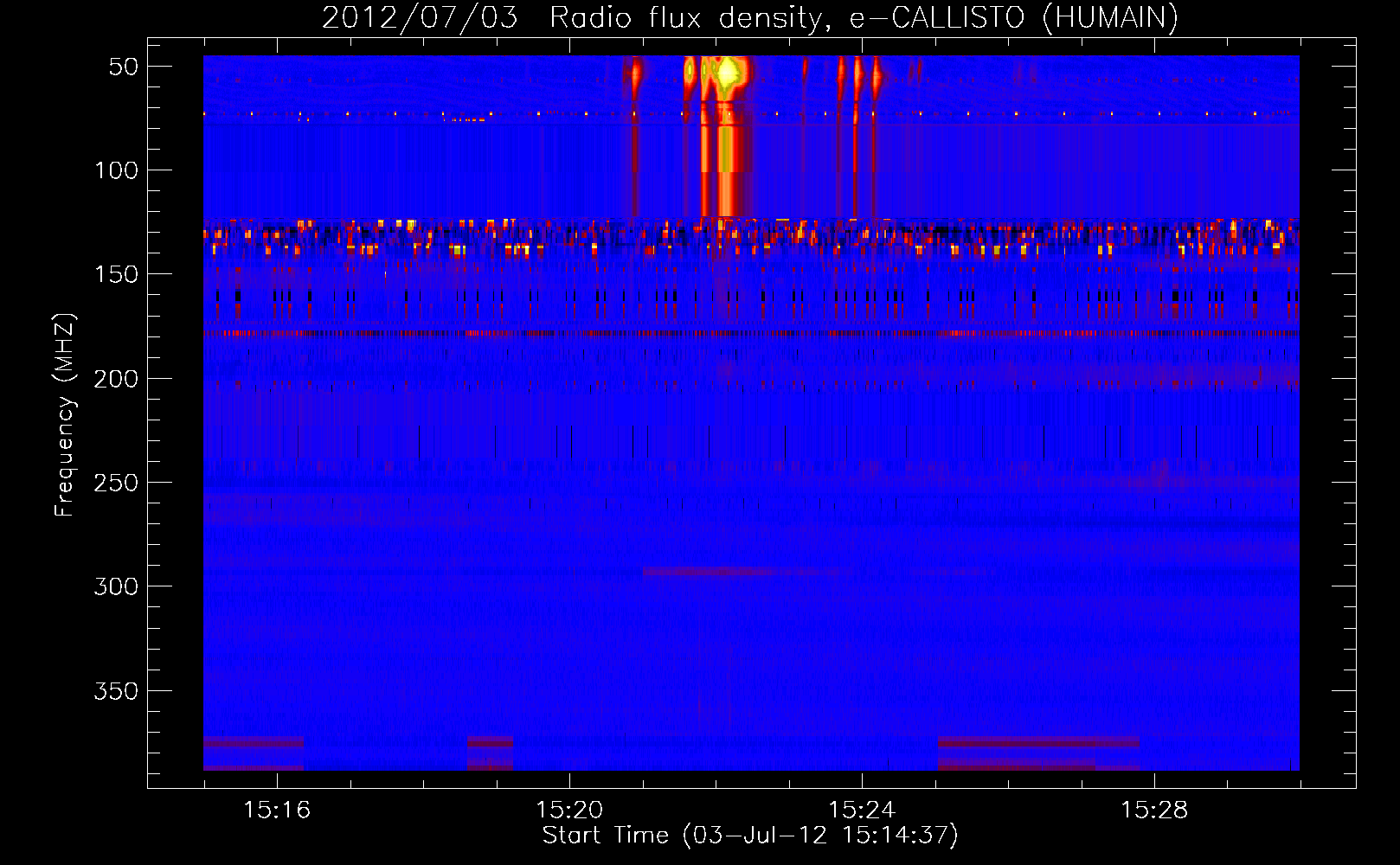Click the 15:24 time tick label
The width and height of the screenshot is (1400, 865).
coord(862,811)
